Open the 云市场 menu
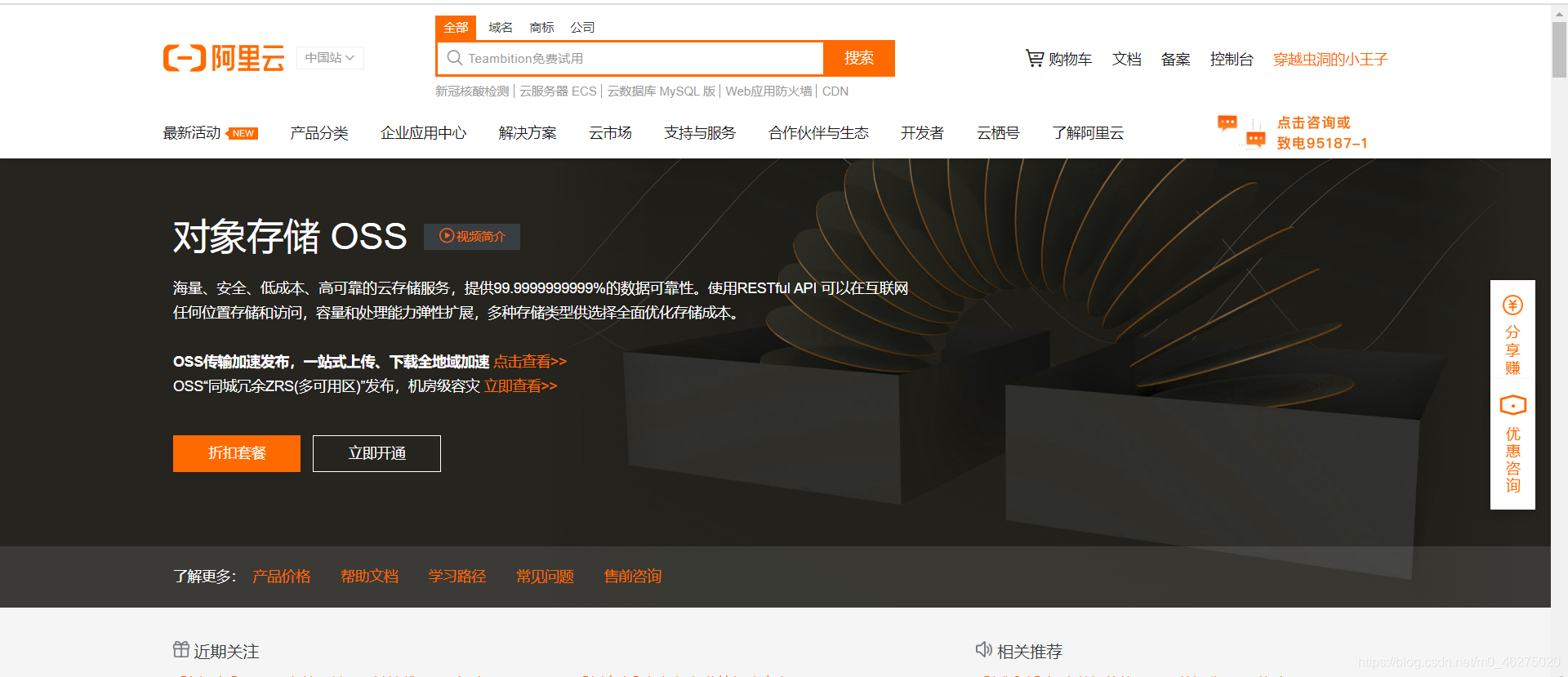 [x=611, y=133]
